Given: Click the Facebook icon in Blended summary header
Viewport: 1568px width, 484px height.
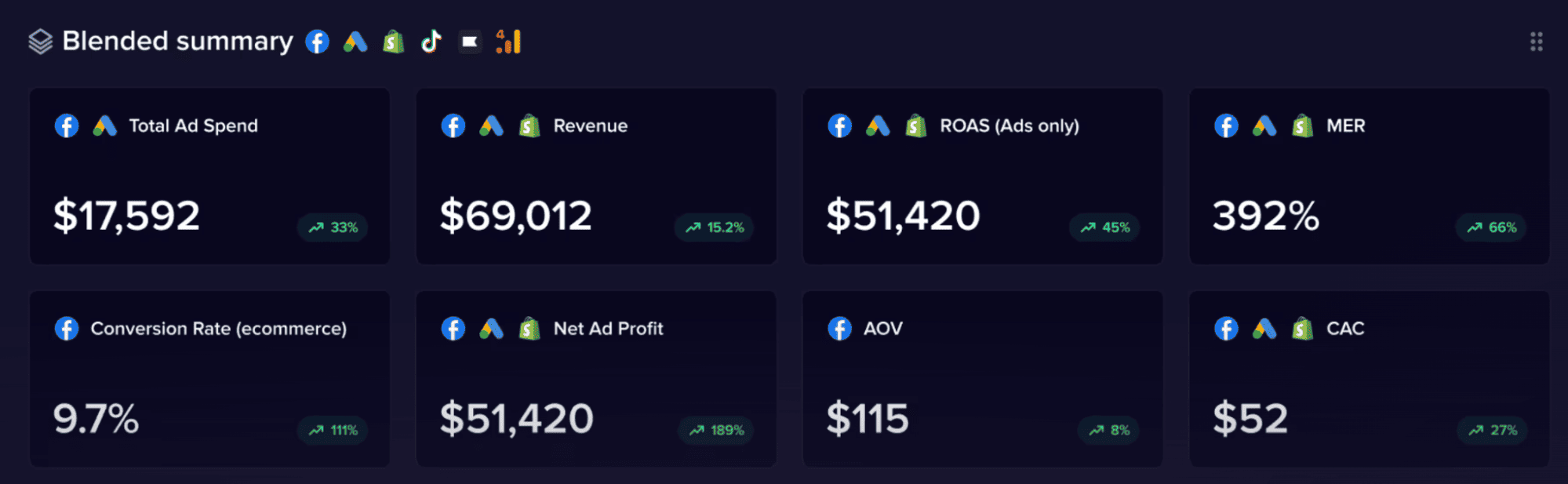Looking at the screenshot, I should [317, 42].
